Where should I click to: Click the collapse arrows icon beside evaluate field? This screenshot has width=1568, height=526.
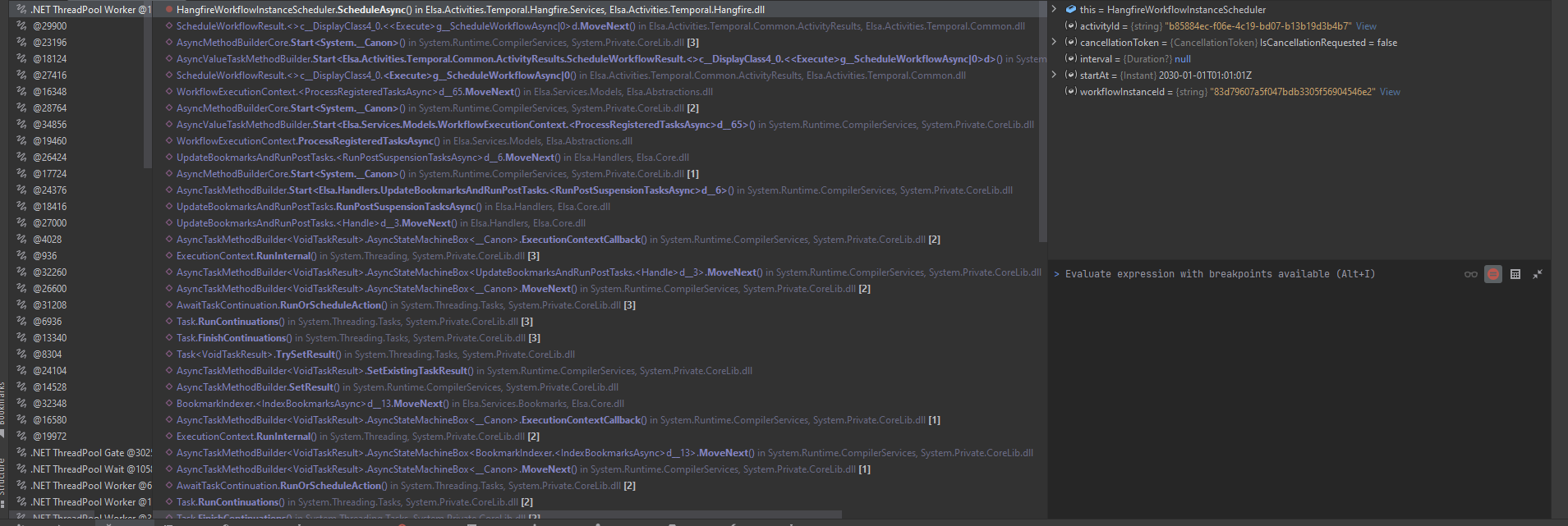coord(1538,274)
